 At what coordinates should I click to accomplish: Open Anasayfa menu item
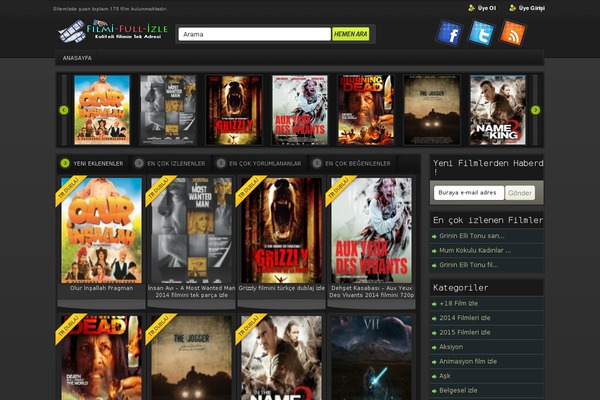[77, 58]
